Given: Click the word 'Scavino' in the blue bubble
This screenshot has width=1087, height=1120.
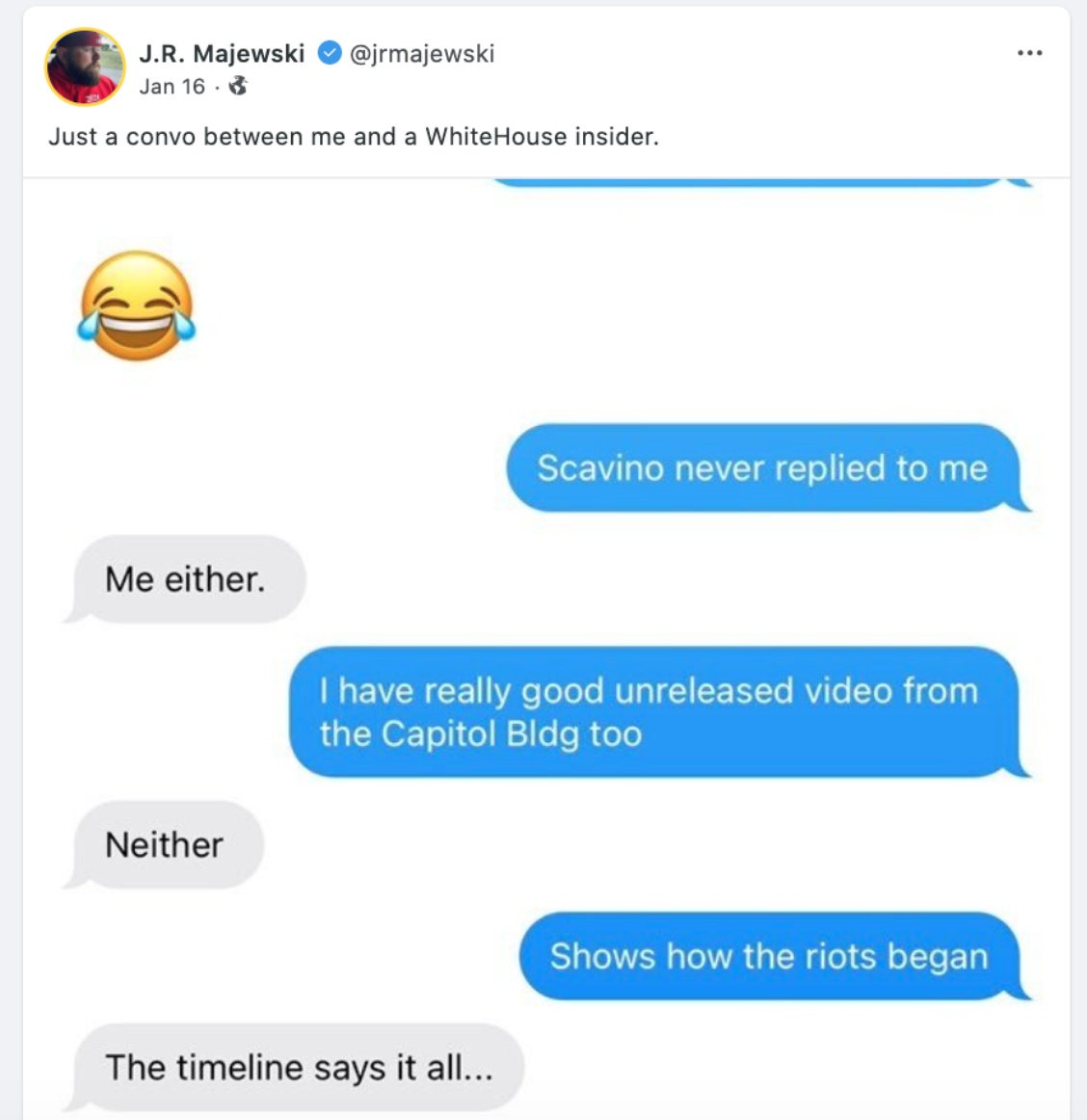Looking at the screenshot, I should (601, 468).
